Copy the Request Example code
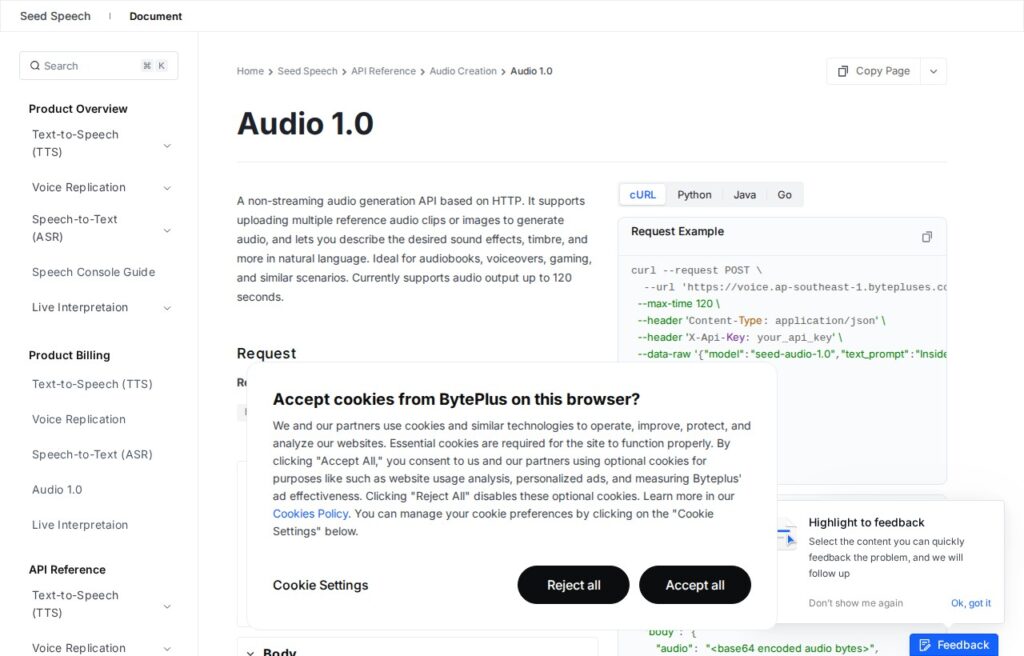1024x656 pixels. pyautogui.click(x=927, y=237)
